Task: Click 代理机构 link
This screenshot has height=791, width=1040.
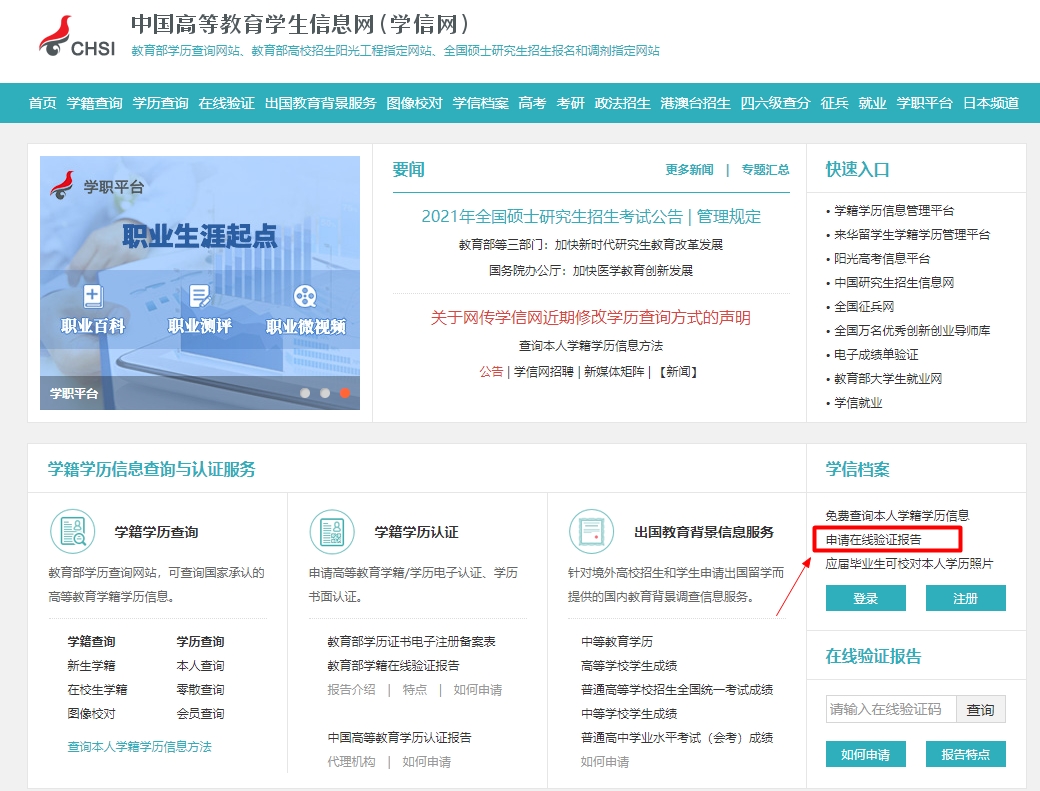Action: point(352,762)
